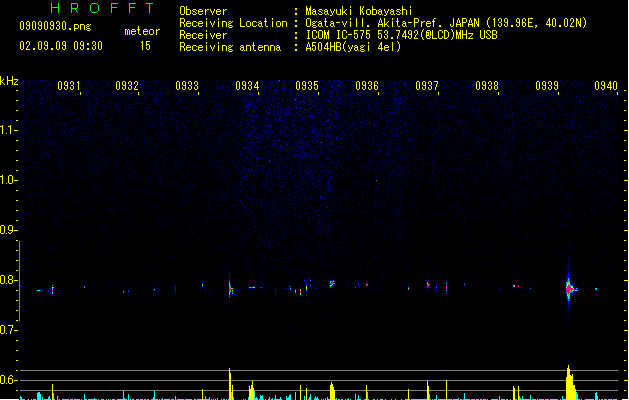This screenshot has height=400, width=629.
Task: Click the receiver text ICOM IC-575 53.7492 MHz USB
Action: pyautogui.click(x=401, y=35)
